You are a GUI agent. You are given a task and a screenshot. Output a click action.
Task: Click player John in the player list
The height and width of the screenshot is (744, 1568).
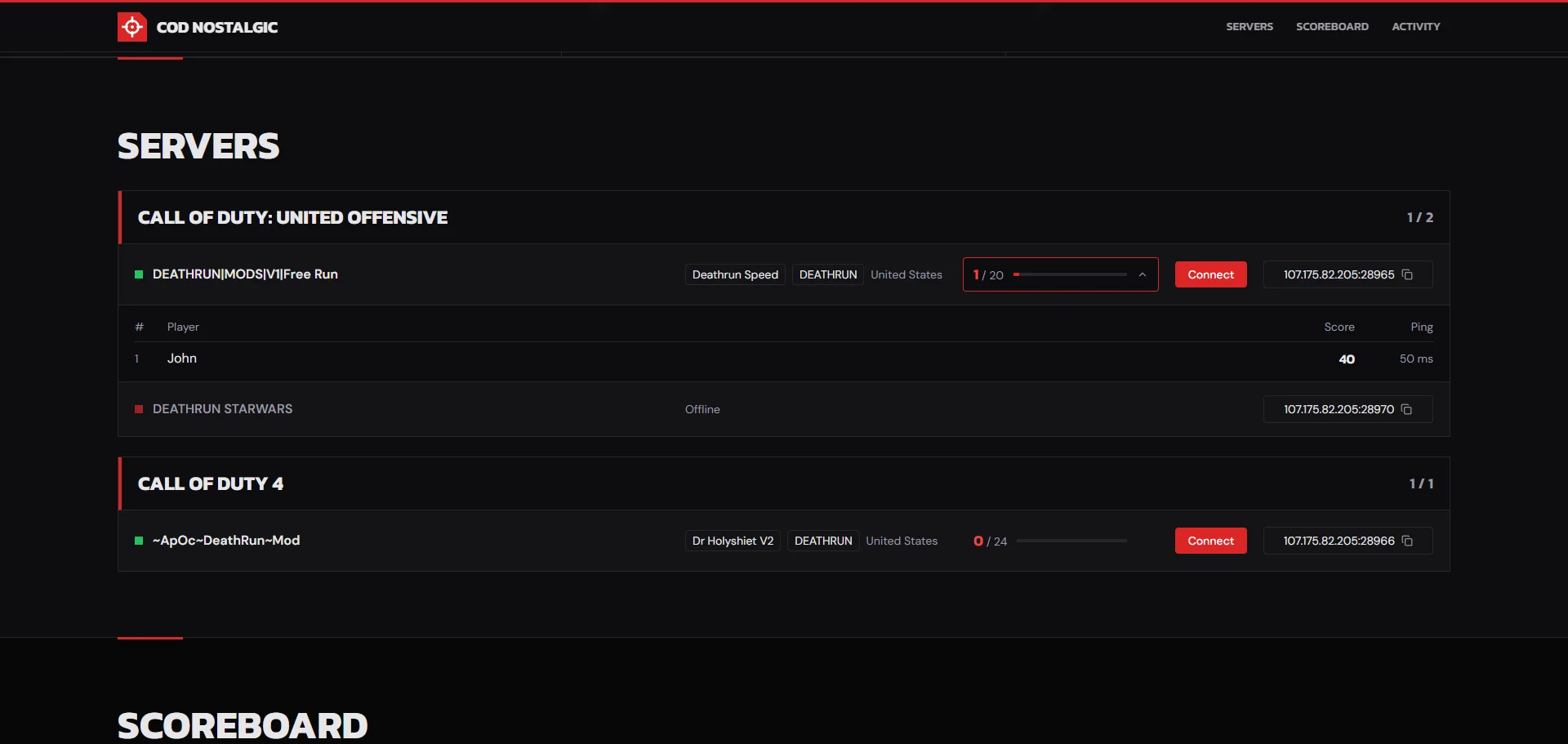pos(182,359)
